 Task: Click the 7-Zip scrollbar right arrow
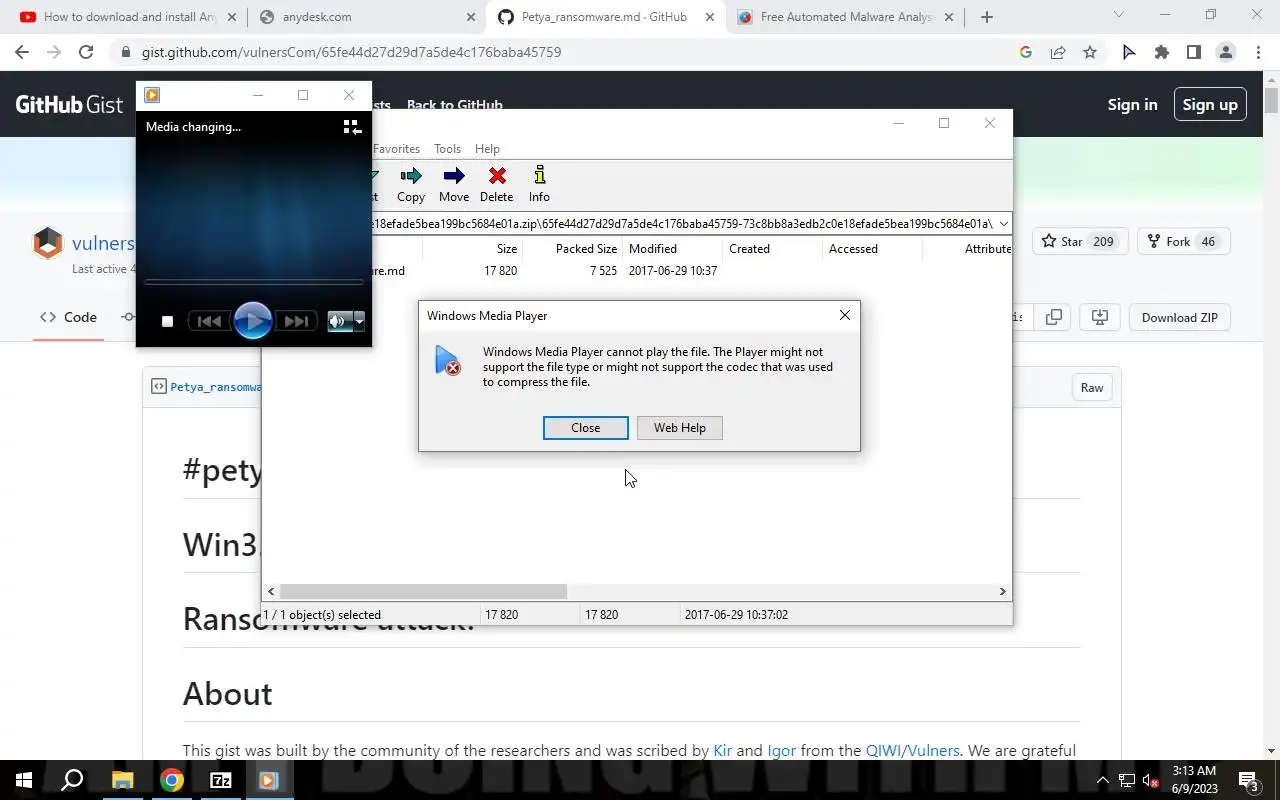click(x=1002, y=592)
